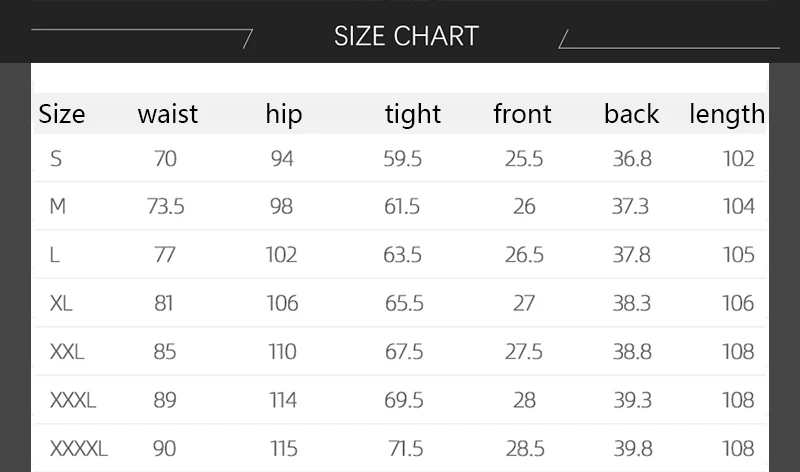Select the M size row label

point(58,207)
